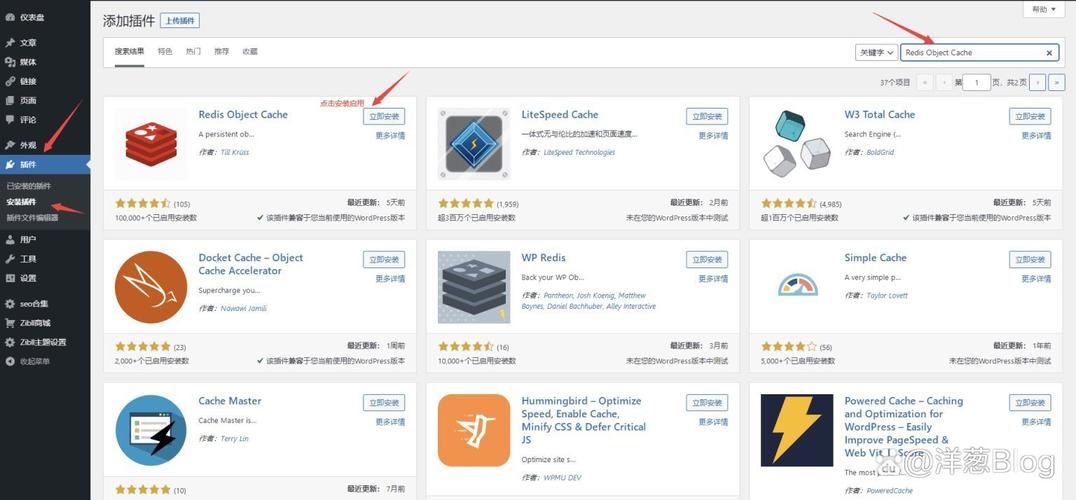1076x500 pixels.
Task: Click the Settings (设置) sidebar icon
Action: click(x=10, y=278)
